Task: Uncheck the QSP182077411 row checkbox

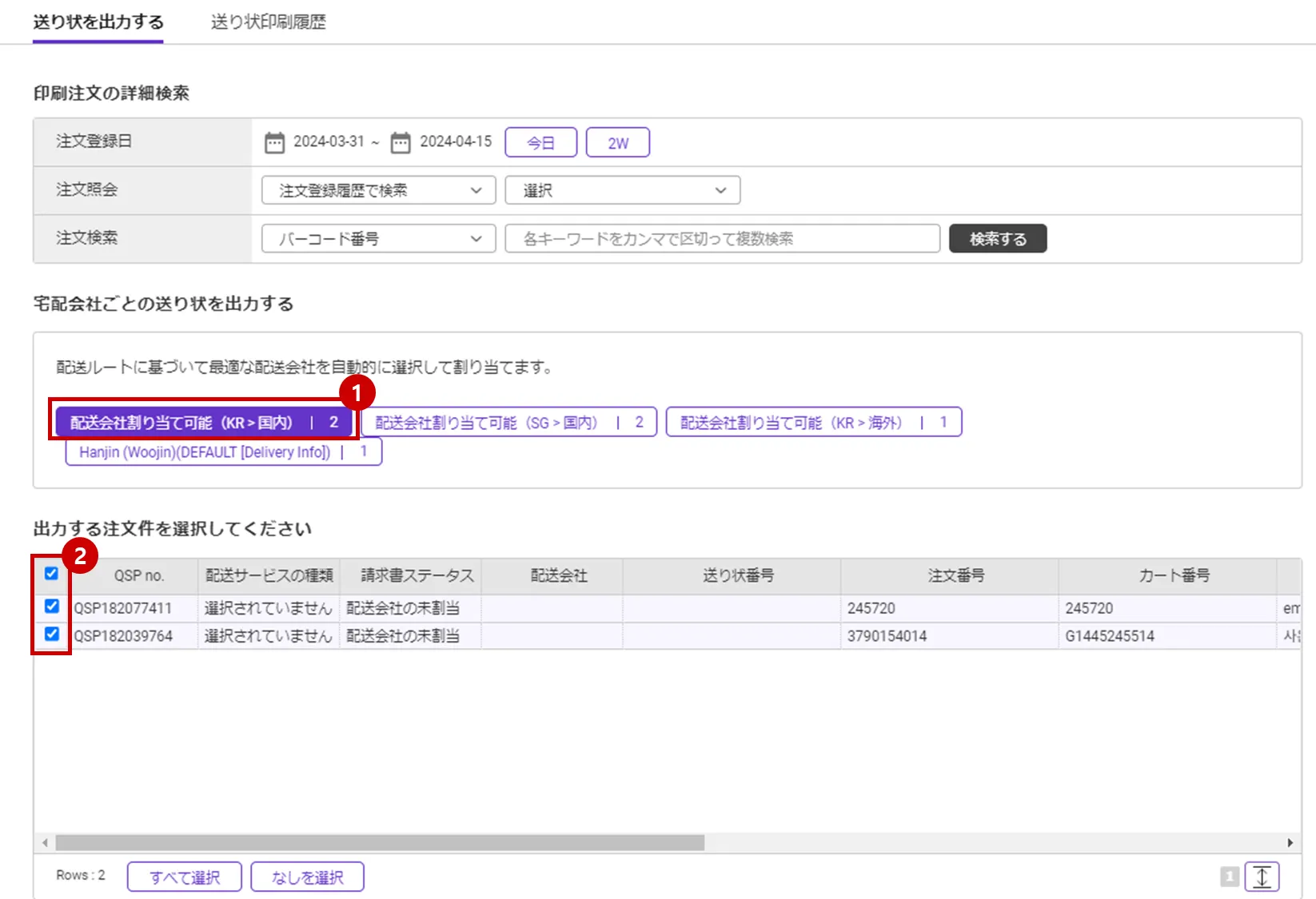Action: [51, 607]
